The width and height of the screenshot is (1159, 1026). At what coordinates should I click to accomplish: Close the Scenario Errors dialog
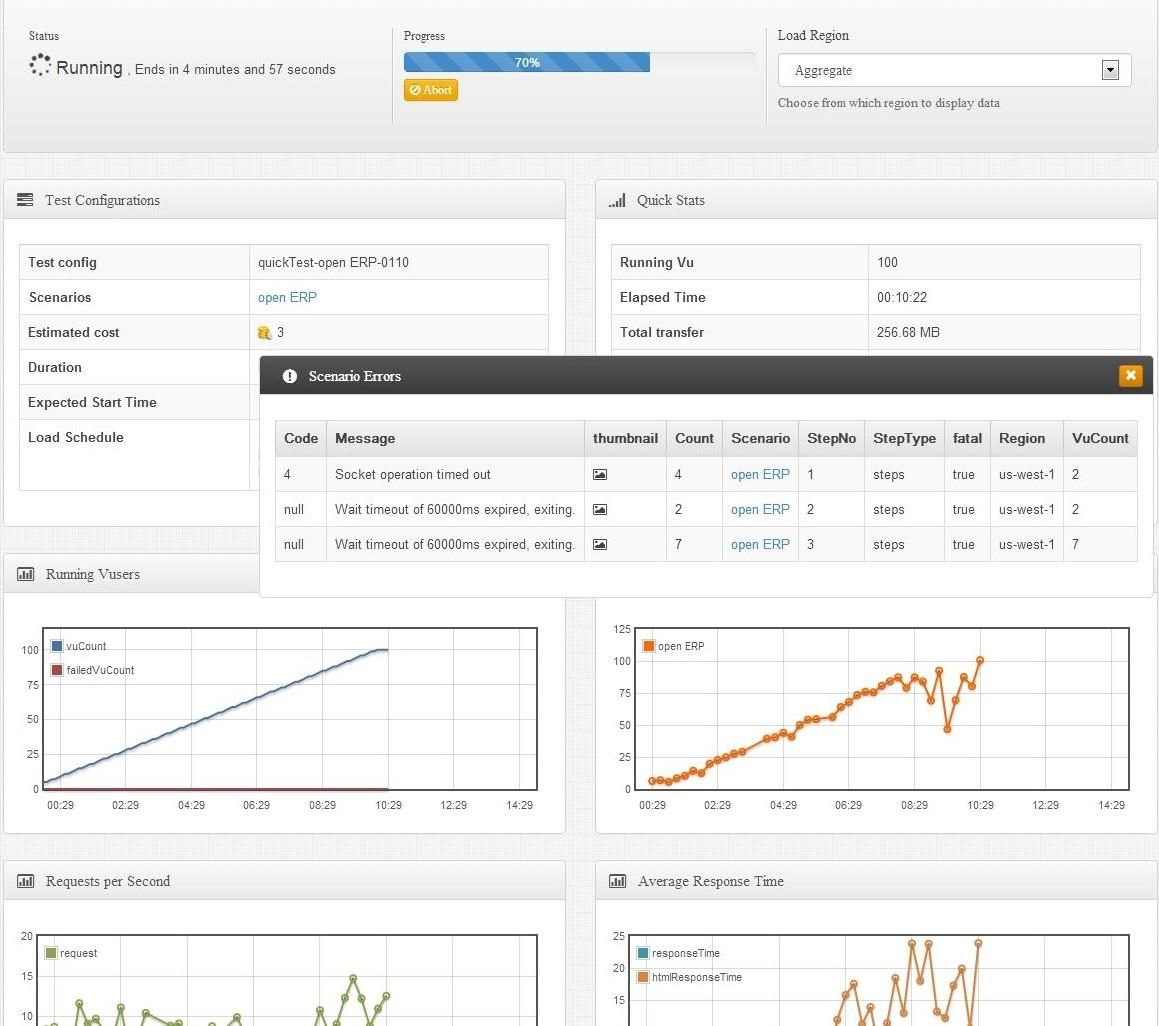coord(1130,376)
